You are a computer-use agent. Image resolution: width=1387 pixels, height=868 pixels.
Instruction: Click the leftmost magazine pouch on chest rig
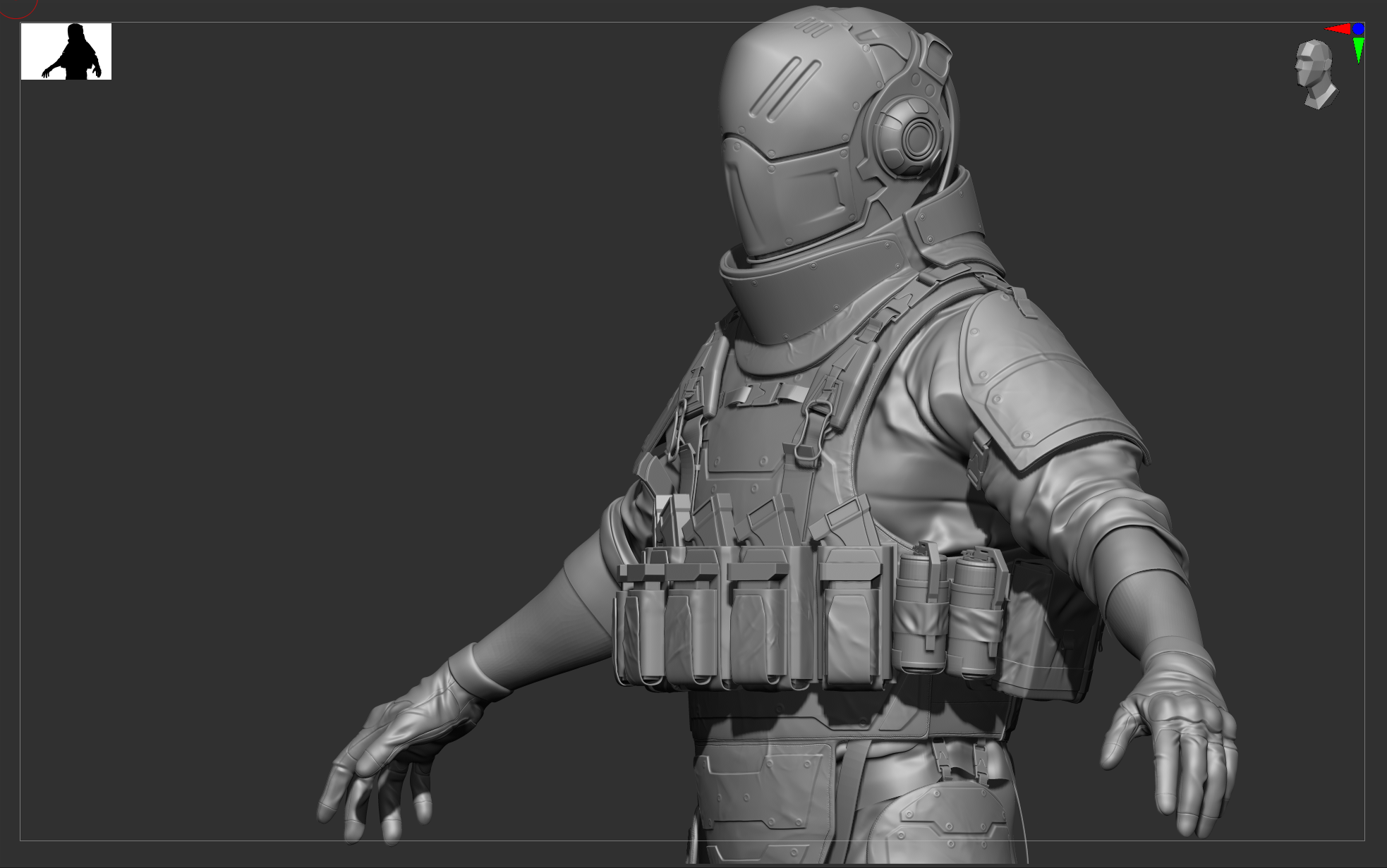[642, 624]
